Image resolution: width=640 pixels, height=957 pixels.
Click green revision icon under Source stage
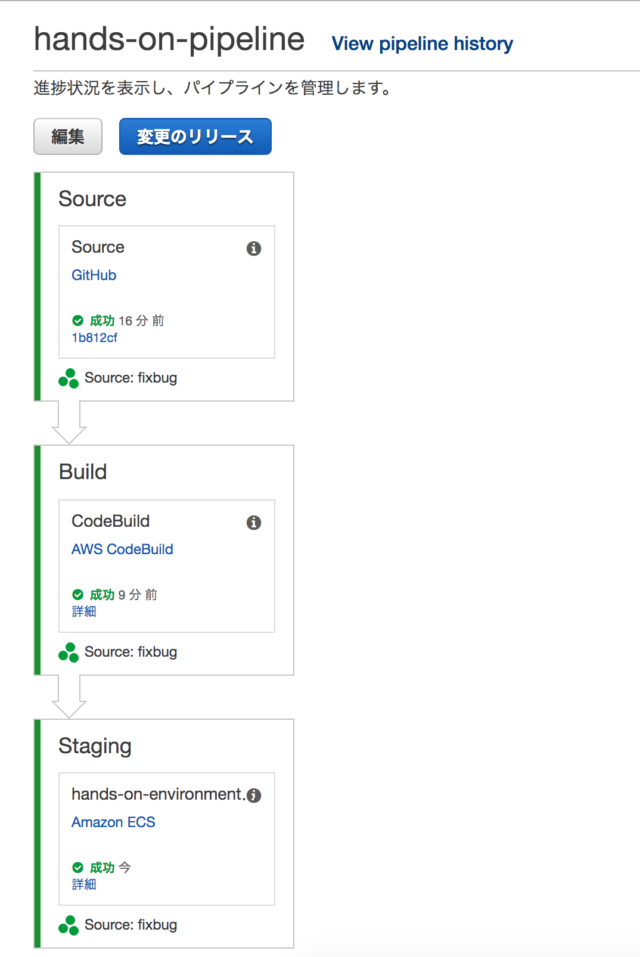(68, 378)
